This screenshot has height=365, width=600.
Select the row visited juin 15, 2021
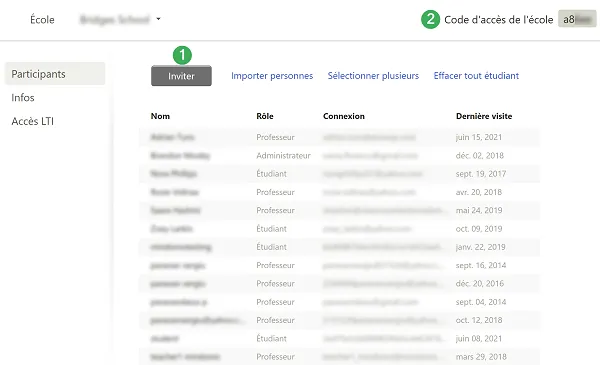340,137
